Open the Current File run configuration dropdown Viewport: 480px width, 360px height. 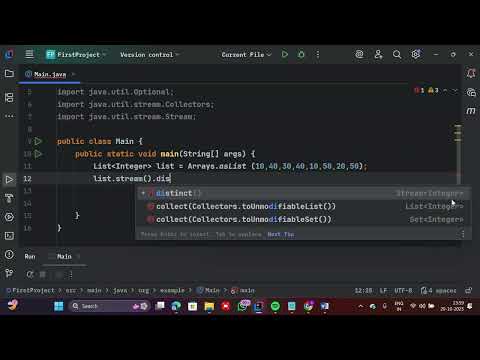(247, 55)
